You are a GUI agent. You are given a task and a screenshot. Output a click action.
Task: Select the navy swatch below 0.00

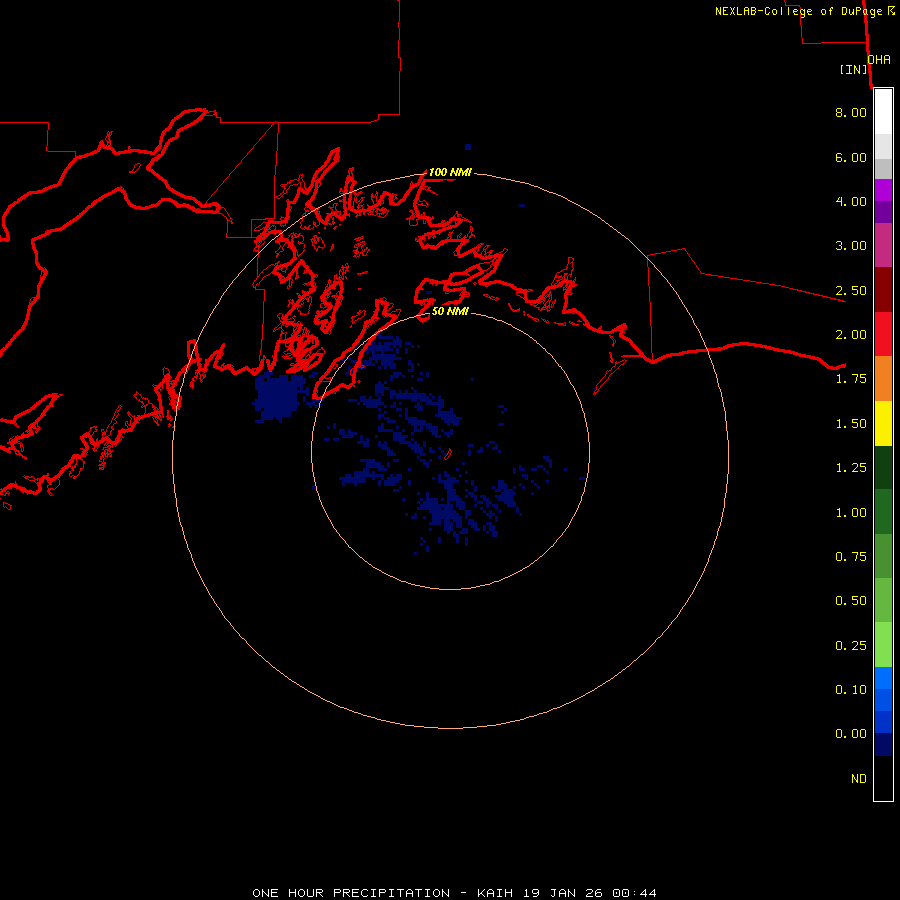883,745
